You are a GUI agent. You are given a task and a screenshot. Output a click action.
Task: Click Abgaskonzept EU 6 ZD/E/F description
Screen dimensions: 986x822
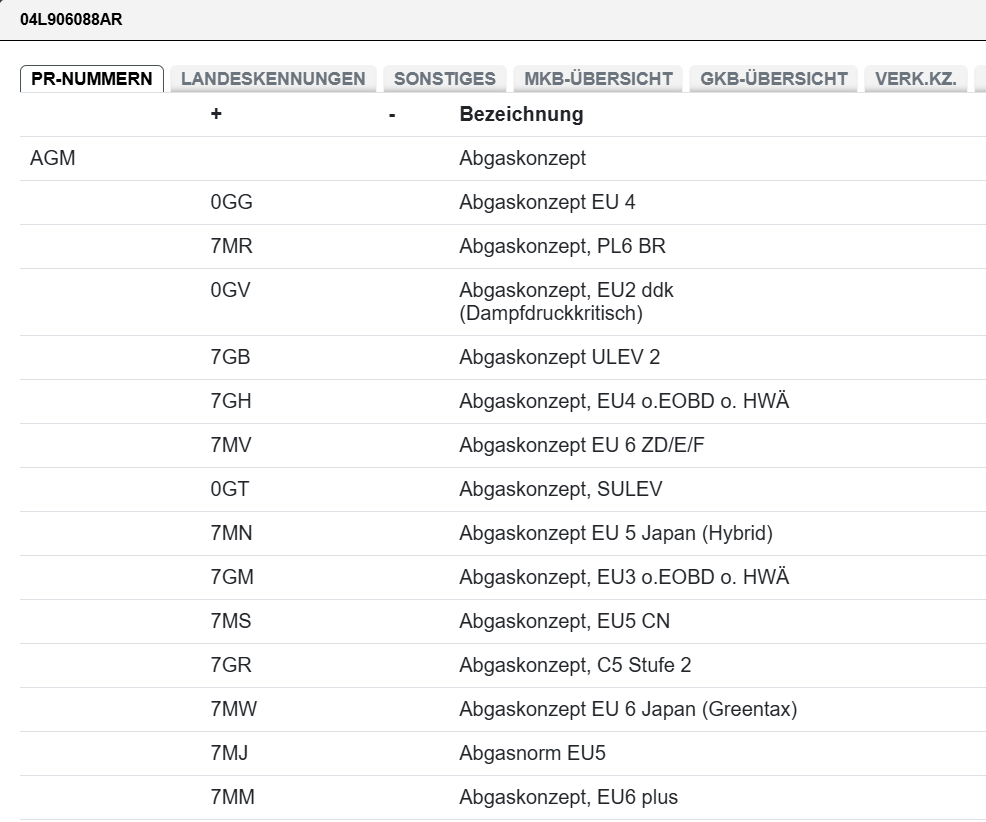tap(582, 445)
